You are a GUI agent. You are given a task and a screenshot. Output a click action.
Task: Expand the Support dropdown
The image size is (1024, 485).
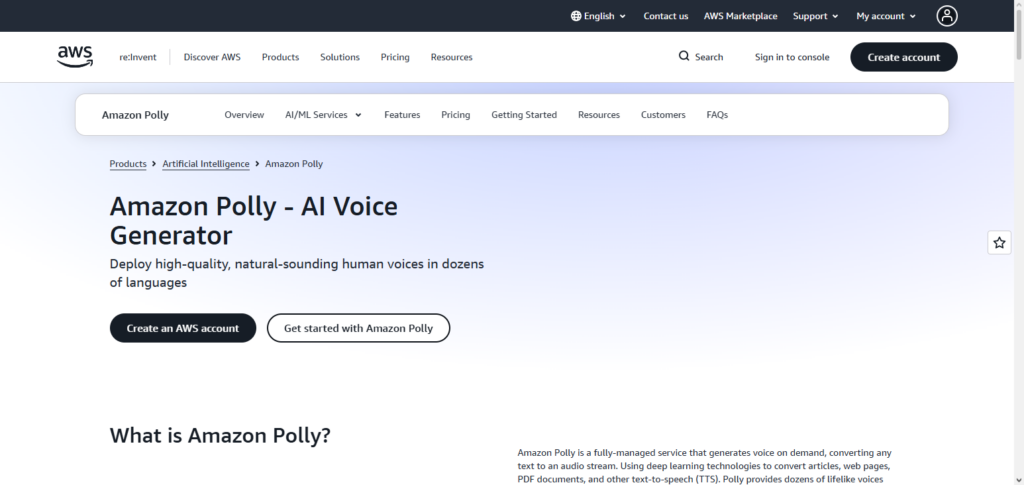(x=816, y=16)
